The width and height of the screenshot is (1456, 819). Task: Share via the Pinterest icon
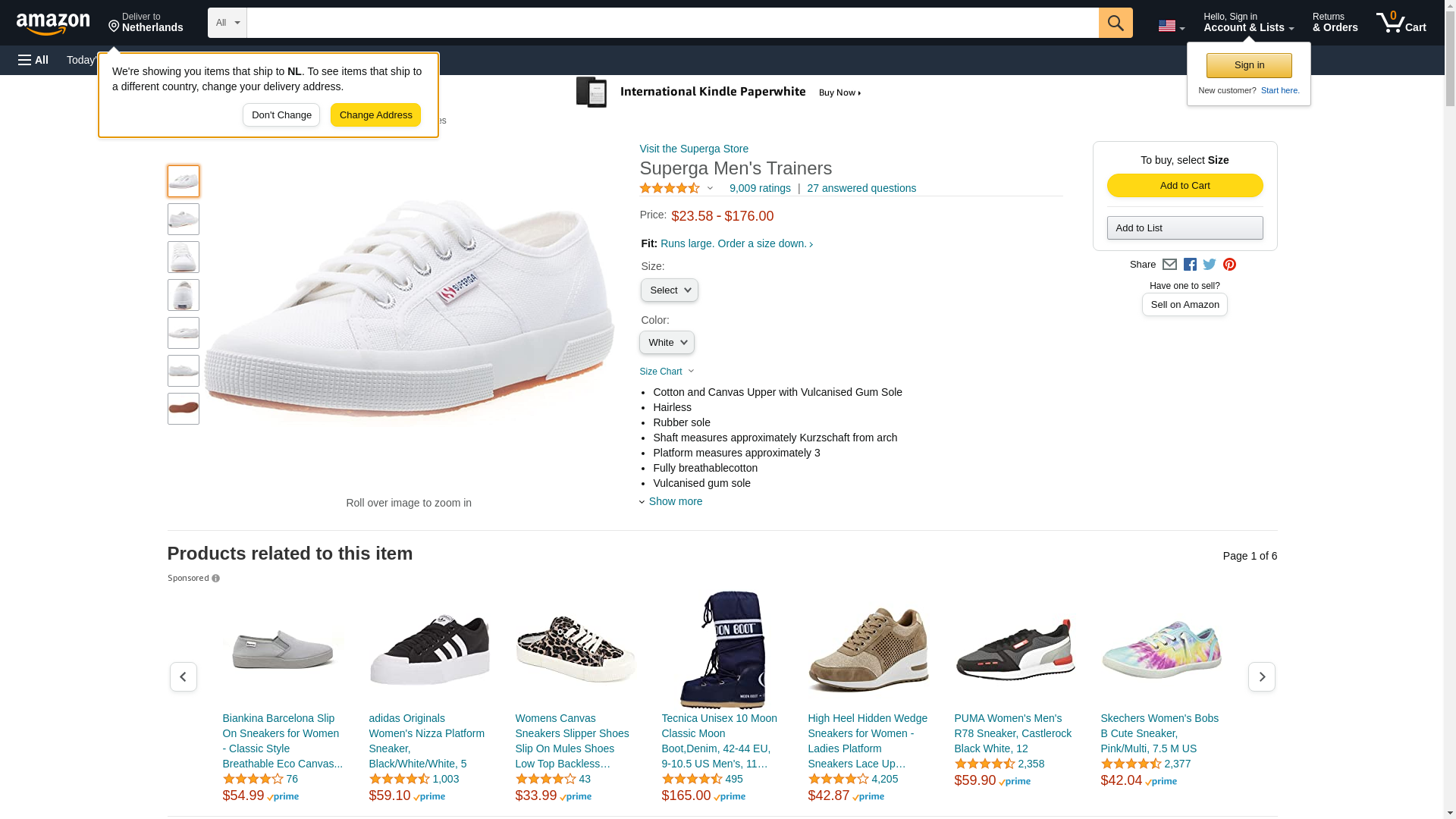(x=1229, y=265)
